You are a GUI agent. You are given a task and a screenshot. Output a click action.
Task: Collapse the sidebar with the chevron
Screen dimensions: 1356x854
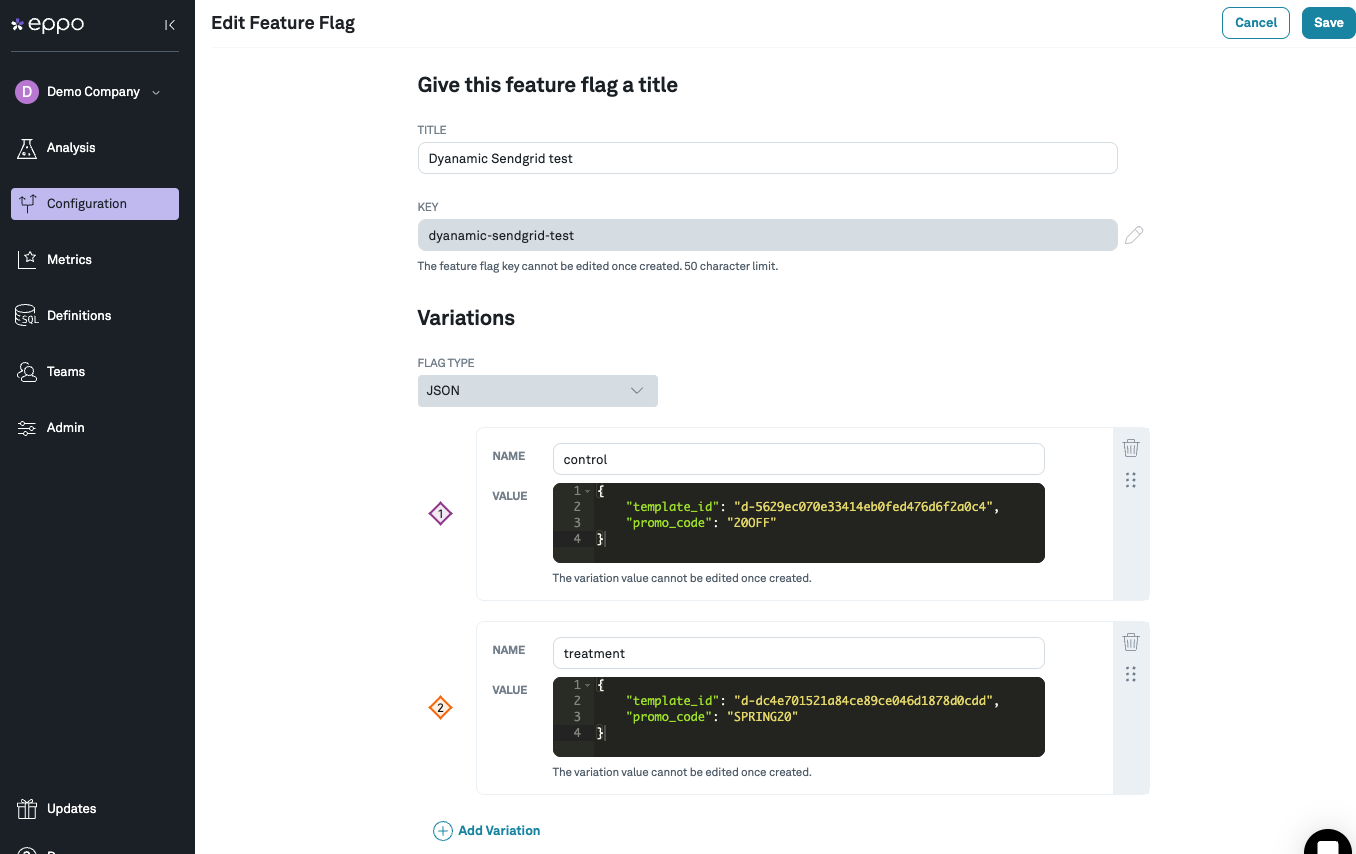click(169, 24)
